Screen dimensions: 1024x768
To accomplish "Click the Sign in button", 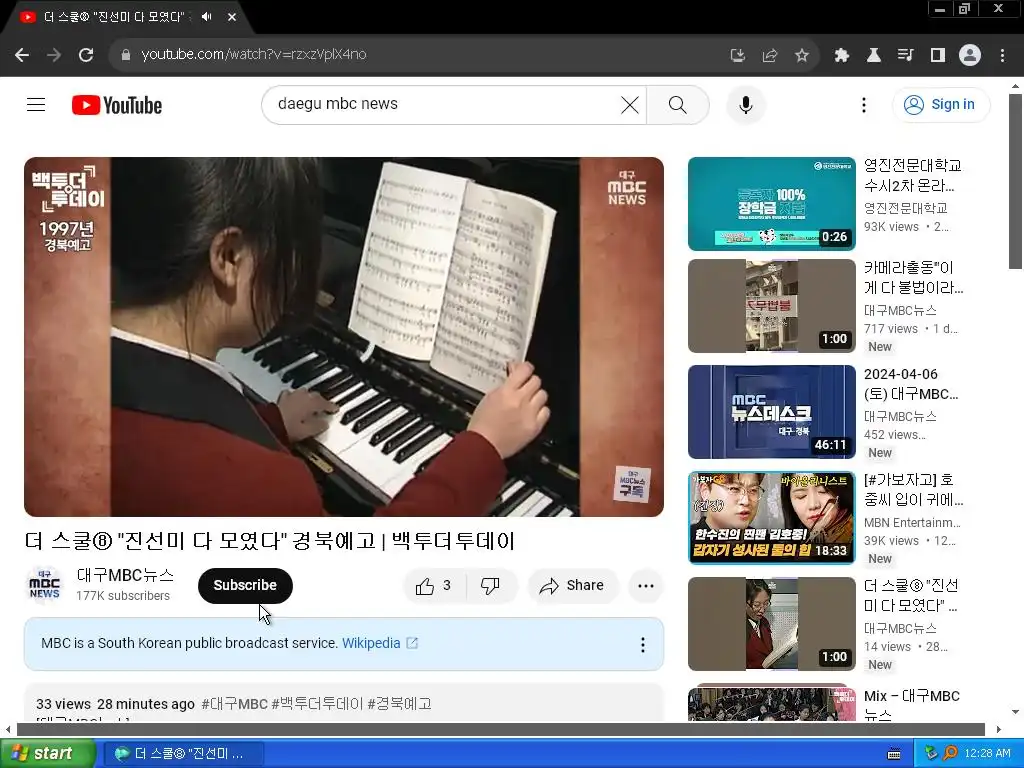I will pyautogui.click(x=941, y=104).
